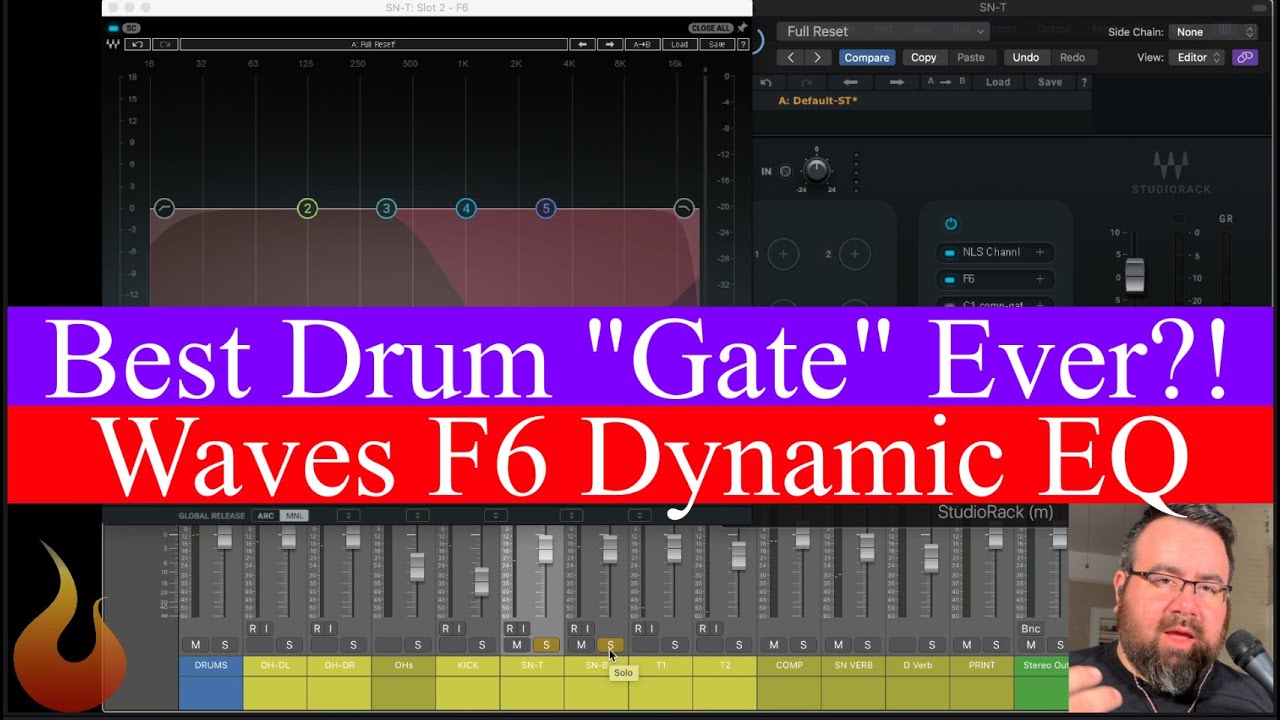Go to next preset in F6 toolbar

click(x=610, y=44)
